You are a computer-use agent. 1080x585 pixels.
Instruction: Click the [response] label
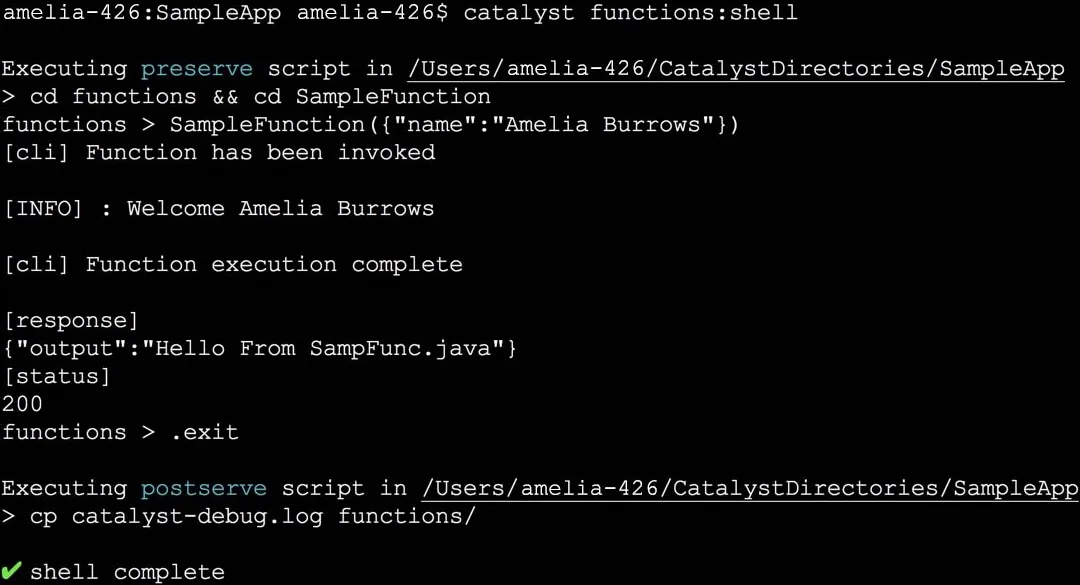coord(71,320)
